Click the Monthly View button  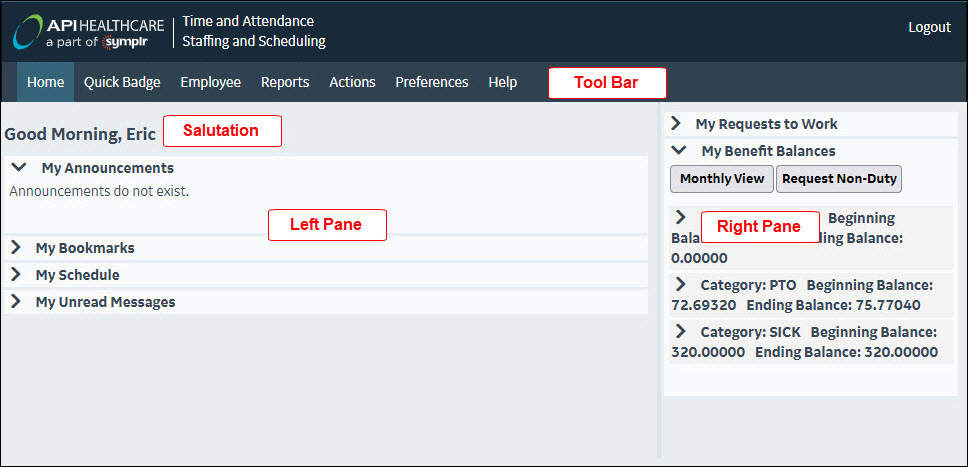point(721,179)
